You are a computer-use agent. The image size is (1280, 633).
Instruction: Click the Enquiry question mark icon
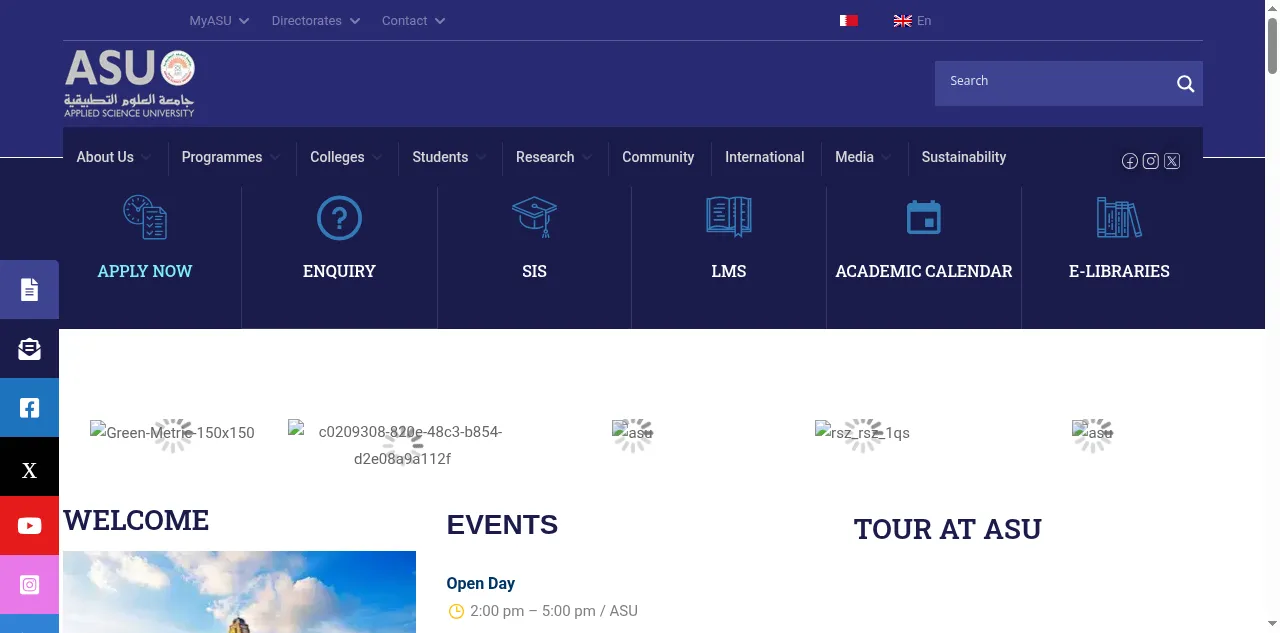pyautogui.click(x=339, y=217)
